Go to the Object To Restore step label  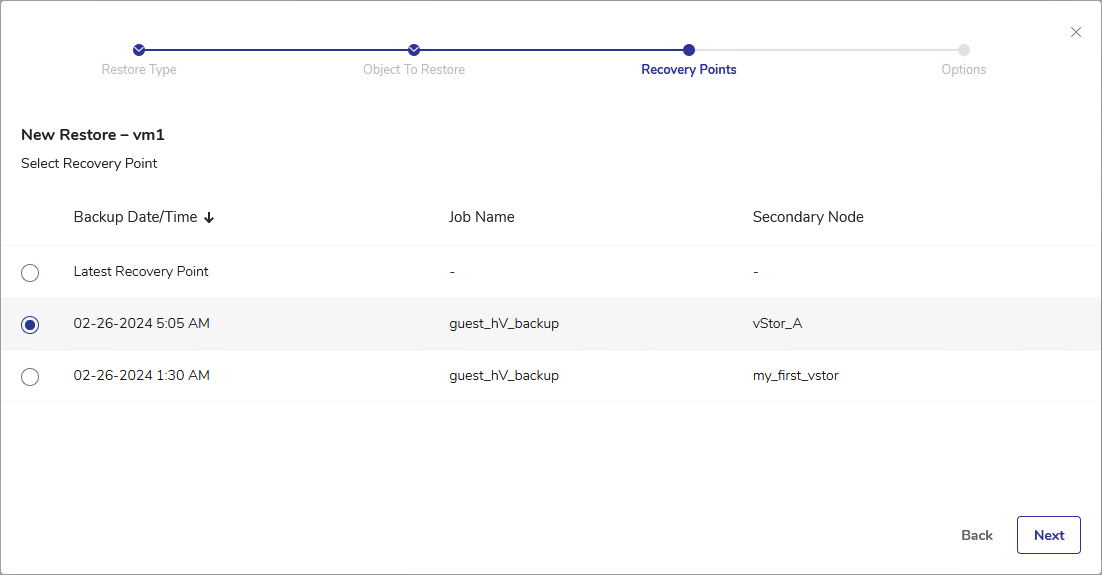(414, 70)
